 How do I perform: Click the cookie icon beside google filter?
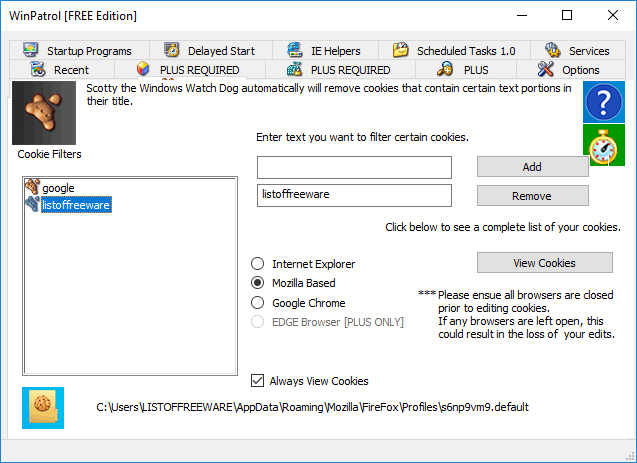[x=32, y=187]
